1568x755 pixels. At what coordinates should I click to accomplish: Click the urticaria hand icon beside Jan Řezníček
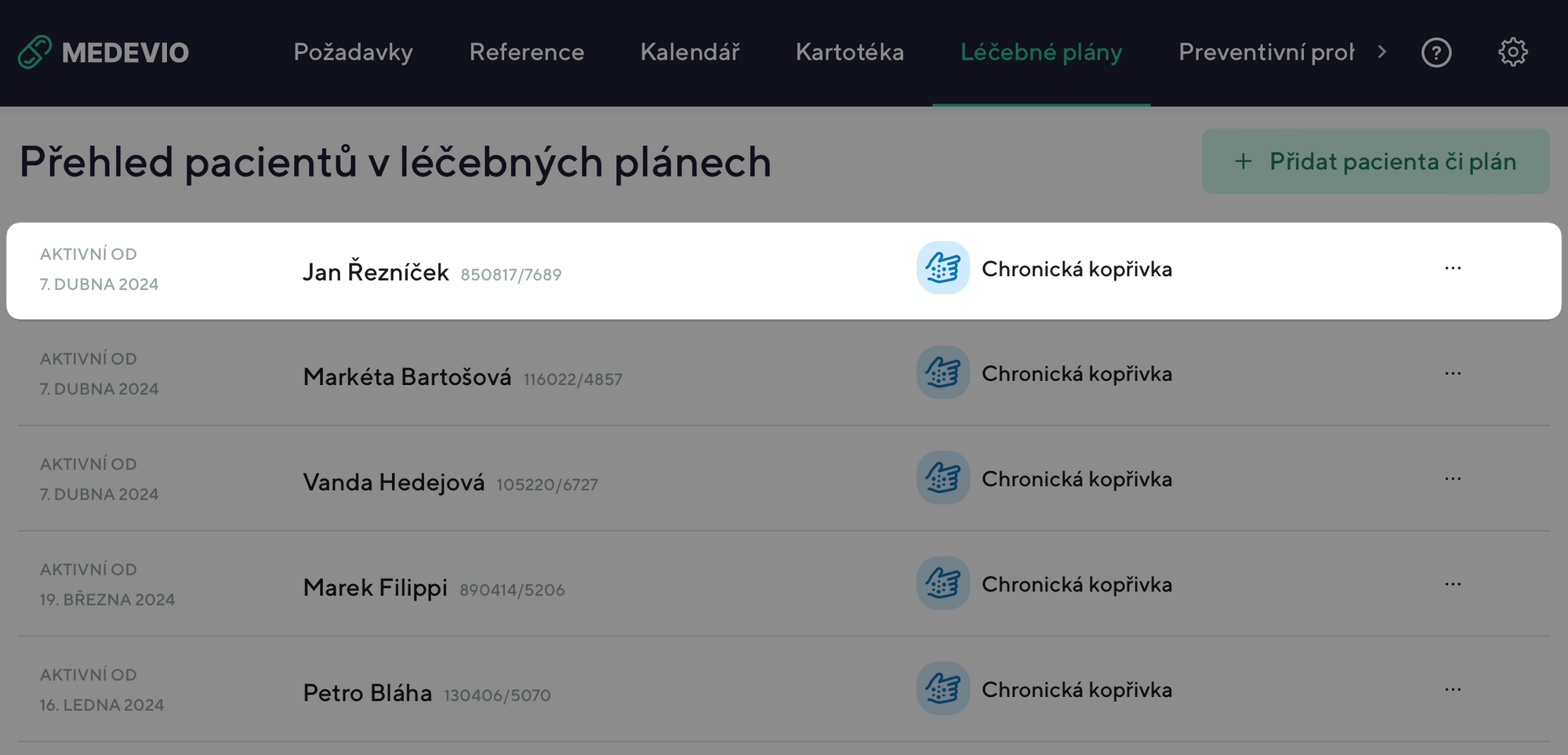point(942,268)
